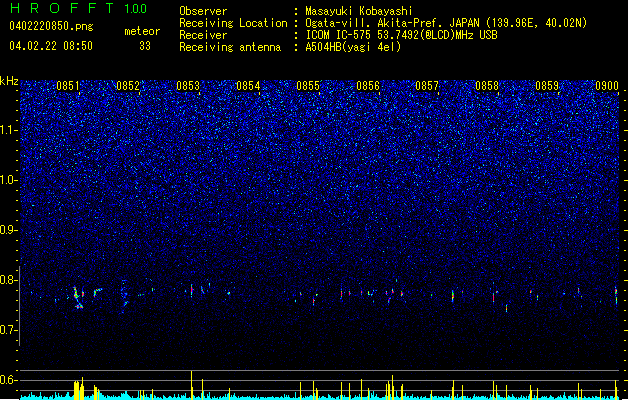Click the 0.9 kHz axis label
629x400 pixels.
pos(9,230)
